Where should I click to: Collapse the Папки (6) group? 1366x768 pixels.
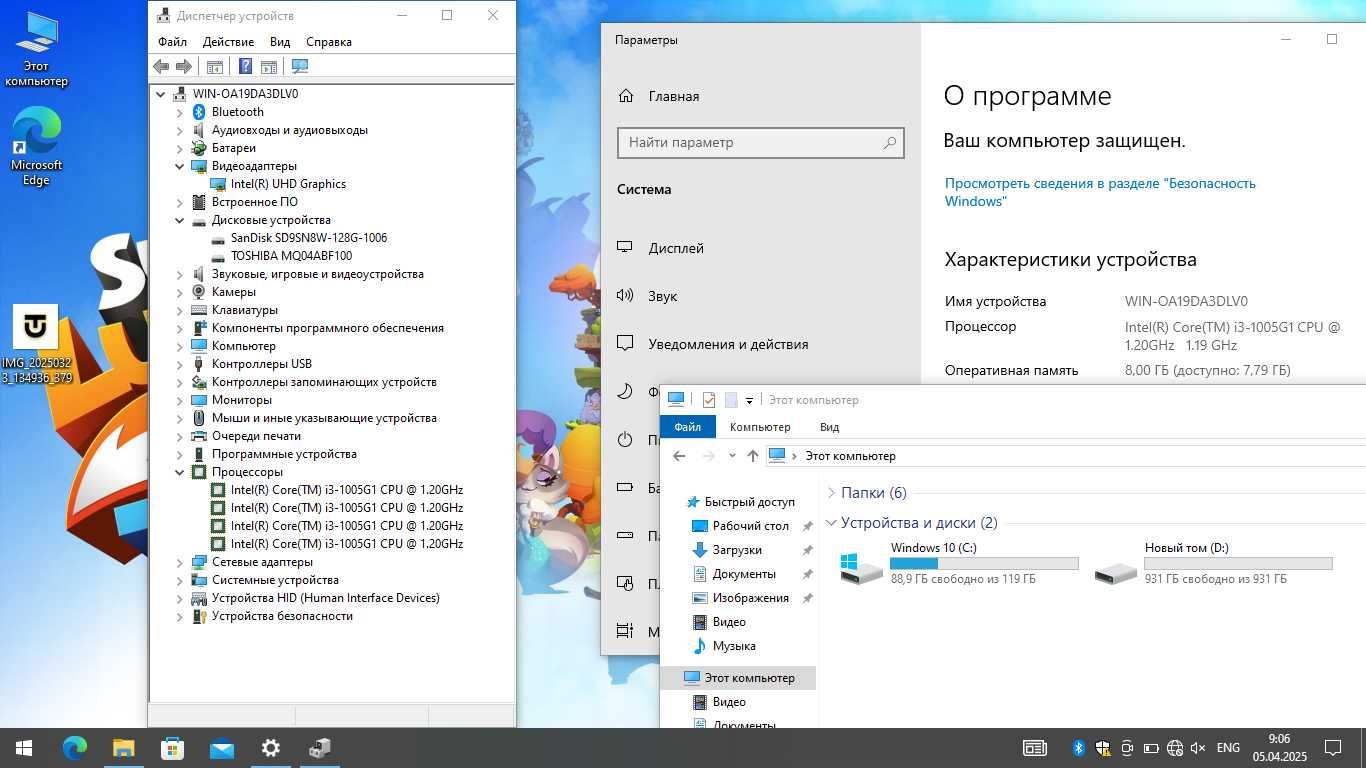tap(831, 493)
